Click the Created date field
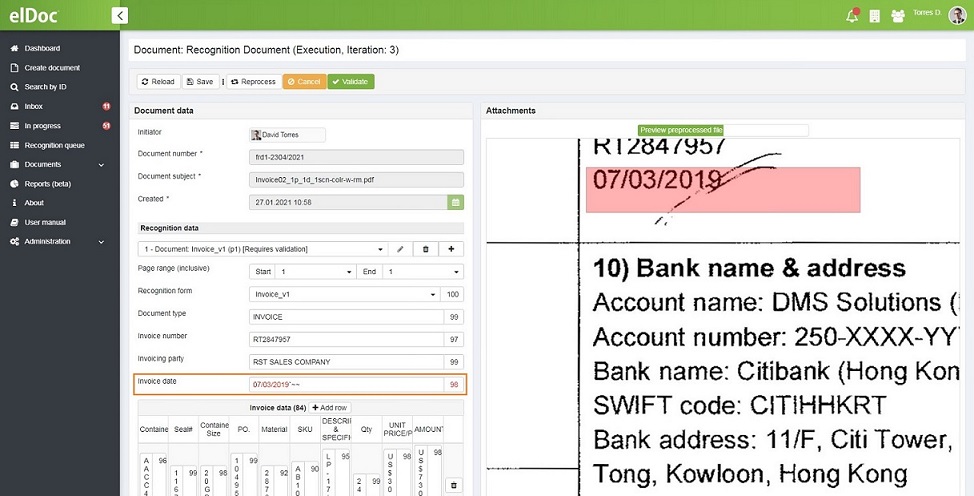The image size is (974, 496). tap(348, 202)
